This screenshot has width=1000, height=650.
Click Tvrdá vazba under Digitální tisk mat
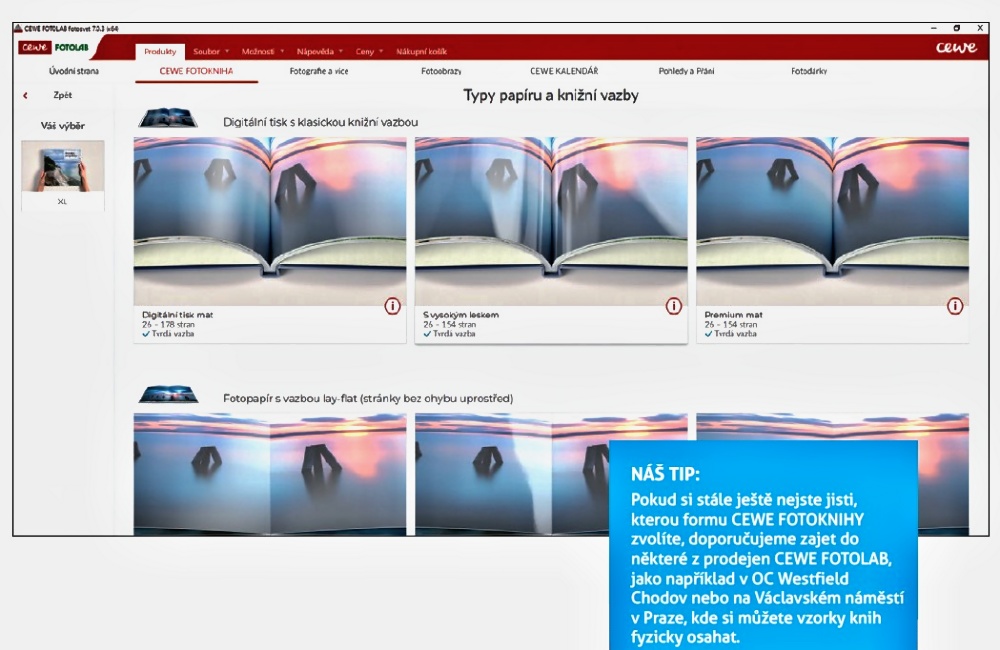tap(172, 334)
